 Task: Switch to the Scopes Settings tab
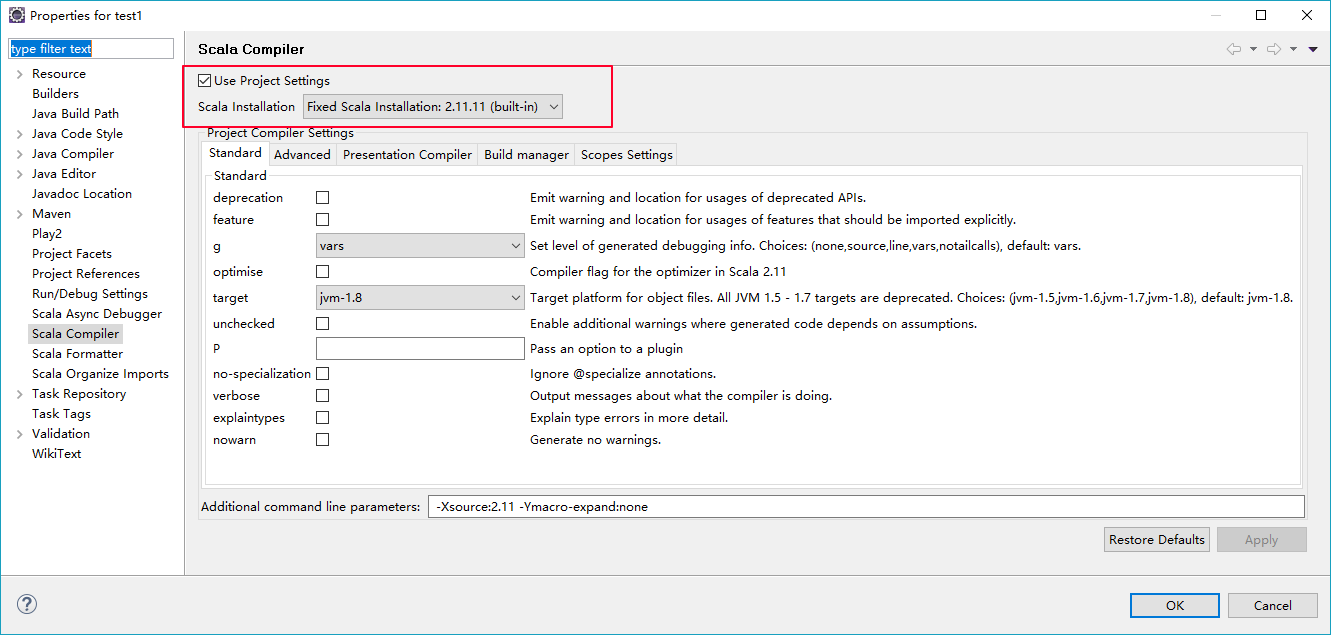[626, 155]
